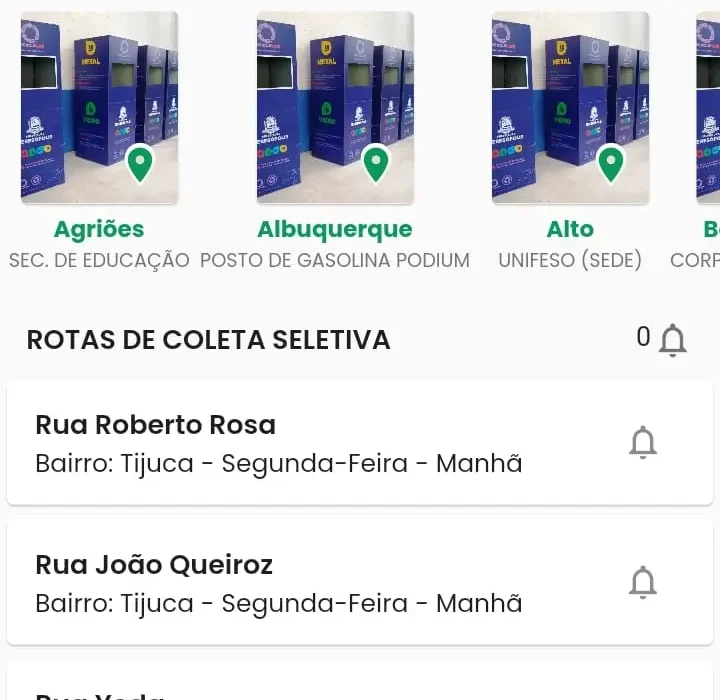
Task: Toggle alert bell for Rua João Queiroz
Action: 643,582
